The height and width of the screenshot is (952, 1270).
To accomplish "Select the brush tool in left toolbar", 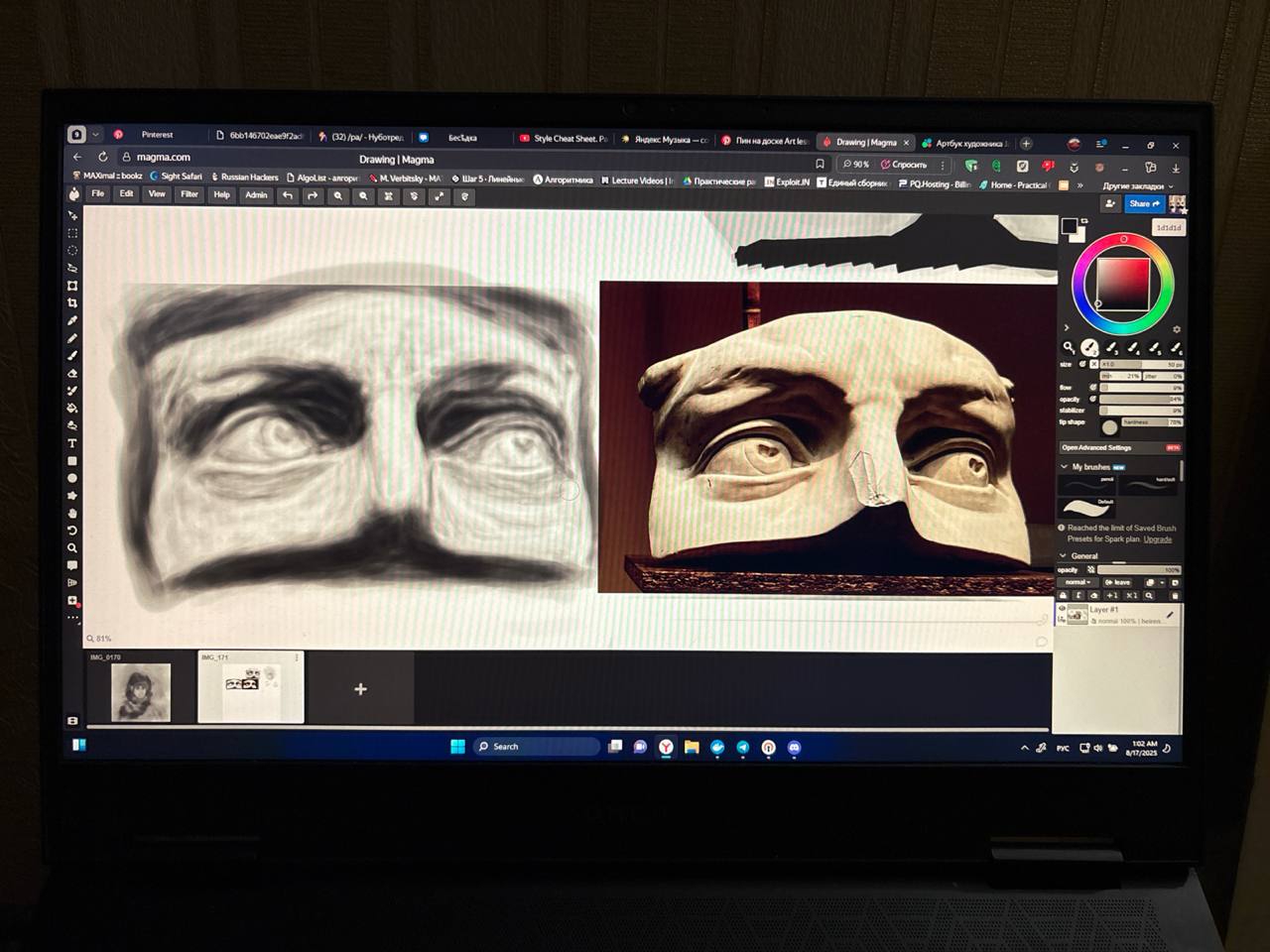I will pos(72,355).
